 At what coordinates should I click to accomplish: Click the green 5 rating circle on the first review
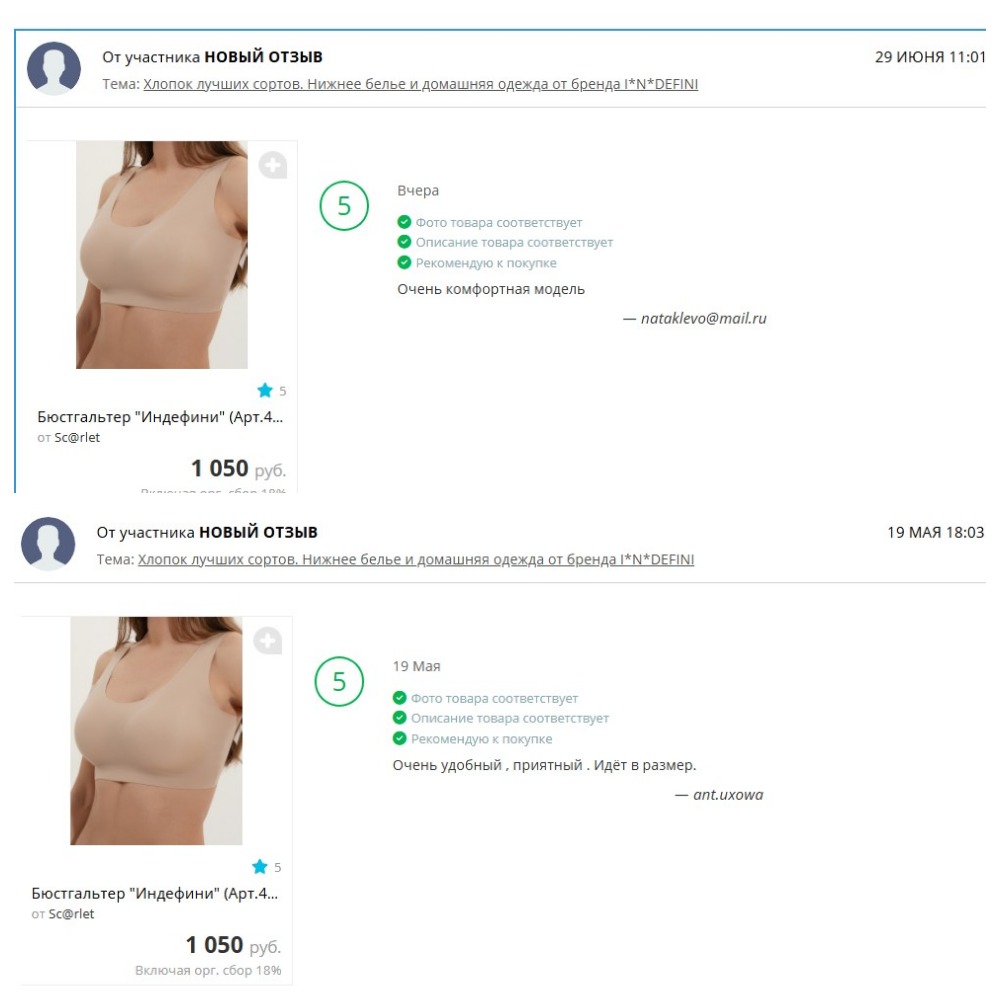(x=344, y=205)
